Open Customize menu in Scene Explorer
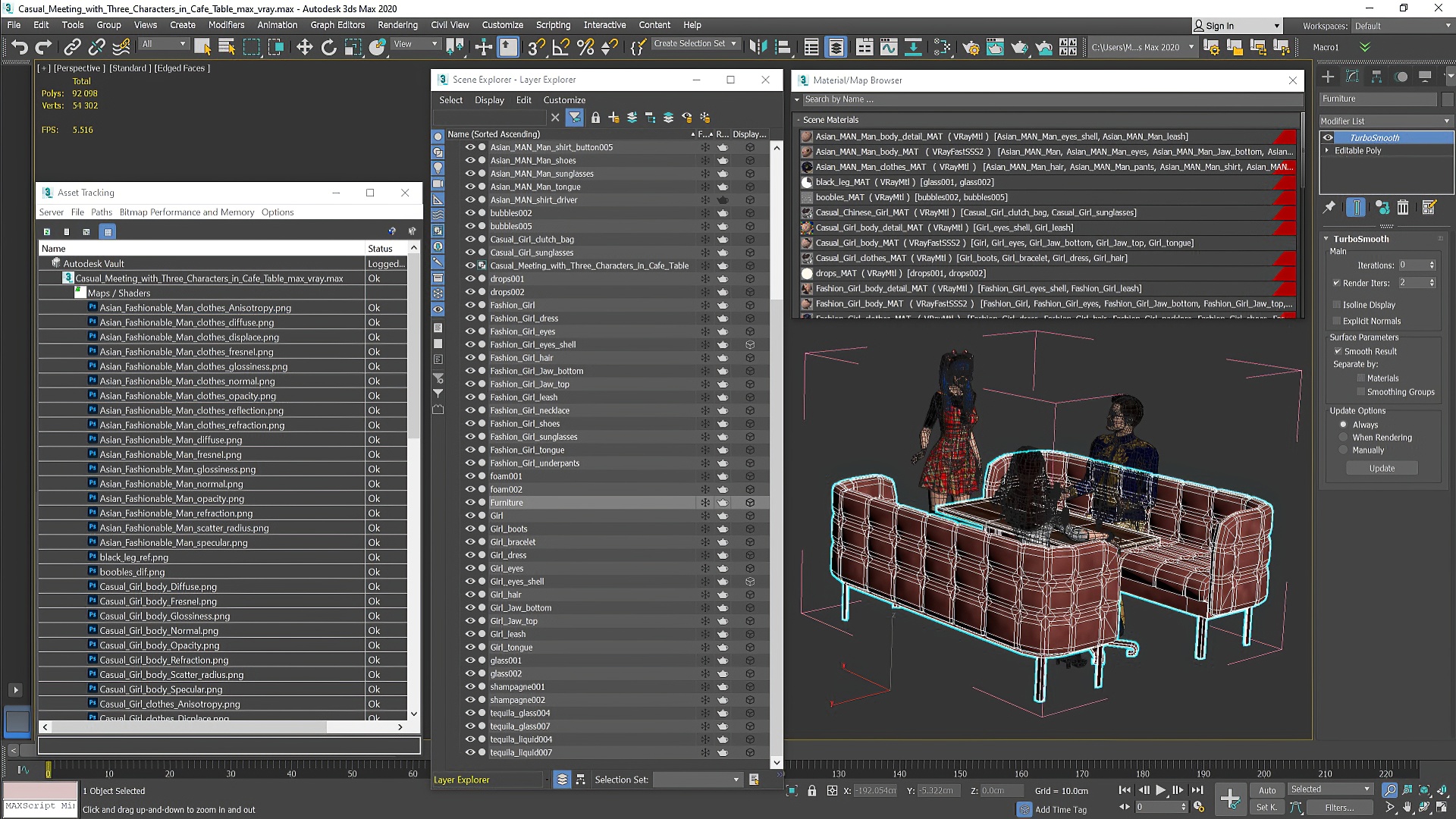Viewport: 1456px width, 819px height. [x=564, y=100]
